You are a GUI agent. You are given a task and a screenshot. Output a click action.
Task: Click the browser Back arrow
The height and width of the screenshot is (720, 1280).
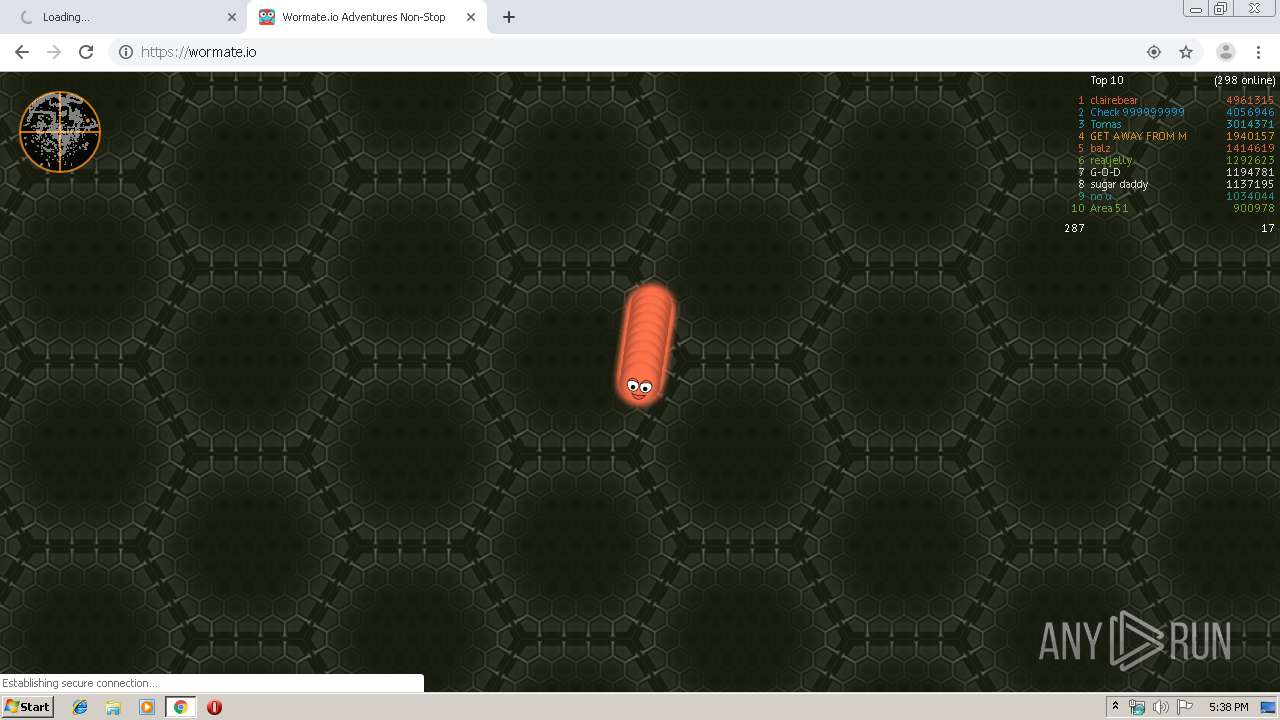point(22,52)
